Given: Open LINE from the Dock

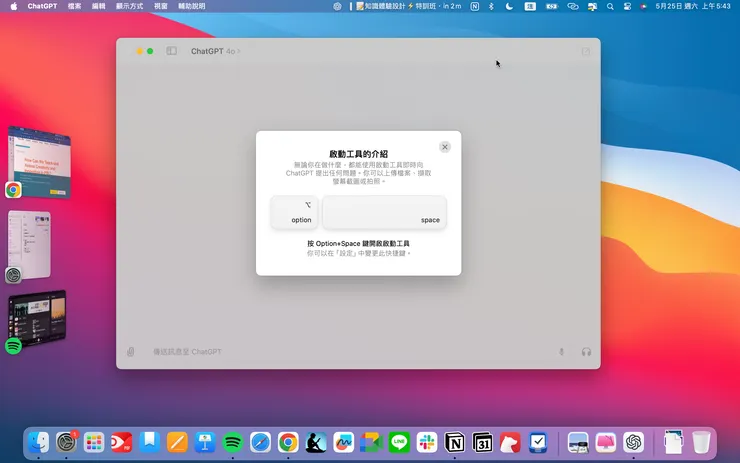Looking at the screenshot, I should click(x=399, y=442).
